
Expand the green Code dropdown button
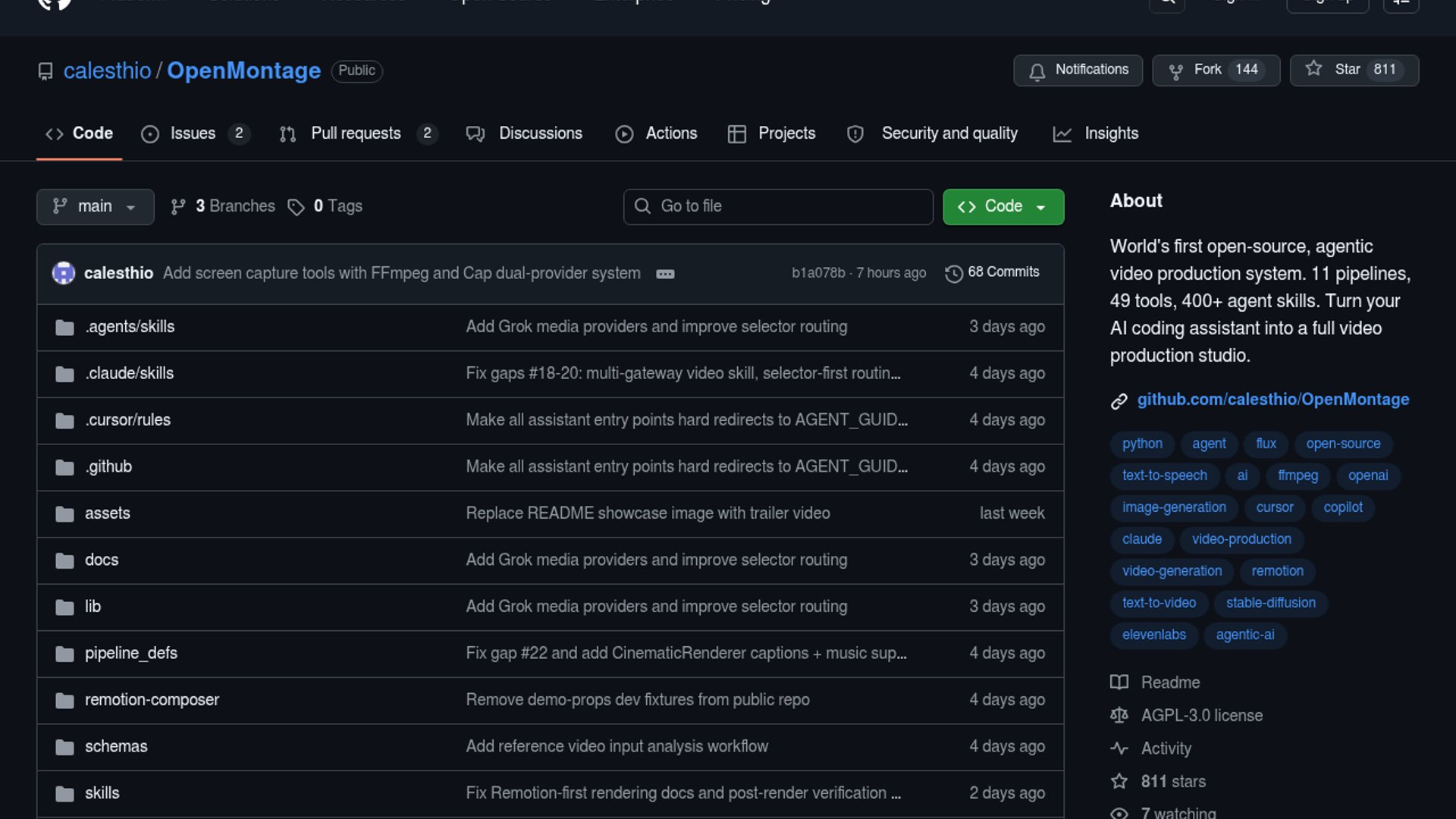point(1003,206)
